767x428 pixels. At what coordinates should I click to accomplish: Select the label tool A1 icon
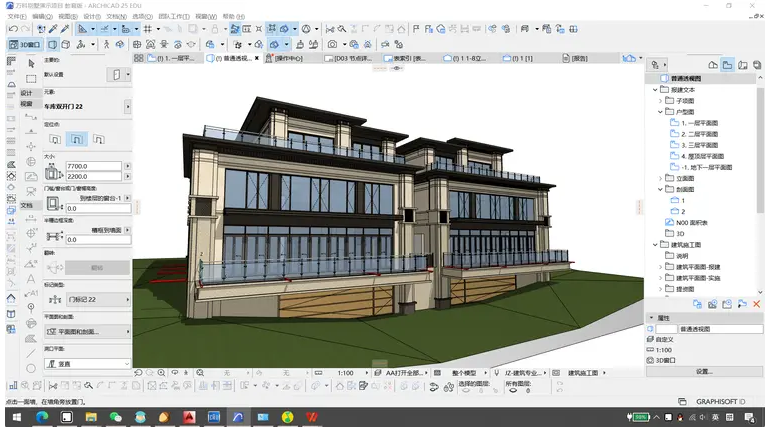31,293
